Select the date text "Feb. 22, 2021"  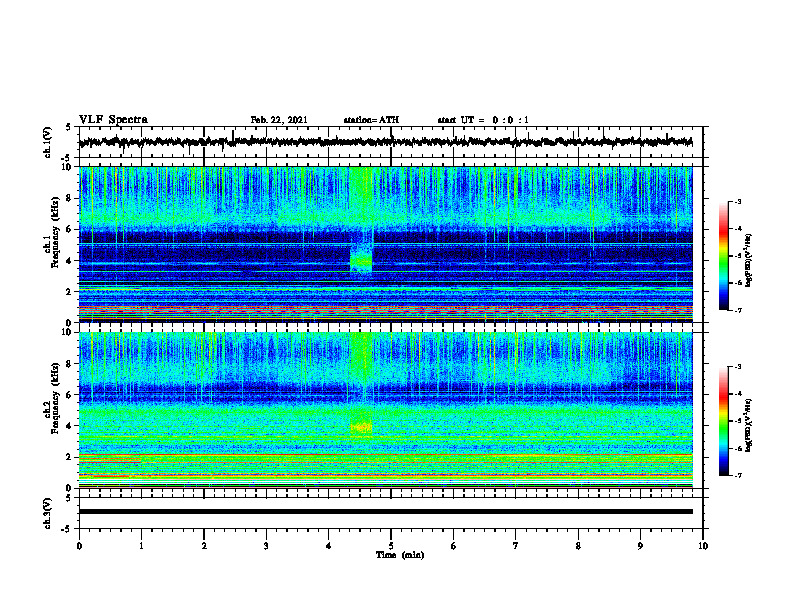click(279, 120)
